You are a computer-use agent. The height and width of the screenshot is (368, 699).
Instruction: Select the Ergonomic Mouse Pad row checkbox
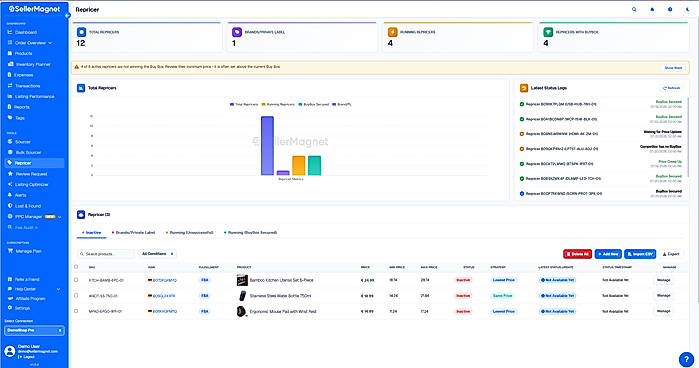[76, 311]
